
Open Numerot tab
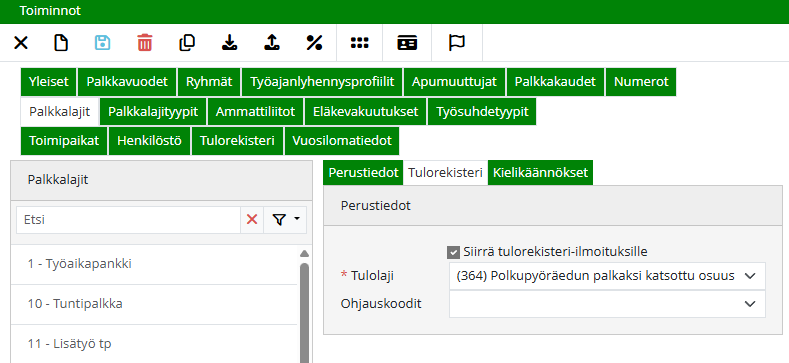641,82
